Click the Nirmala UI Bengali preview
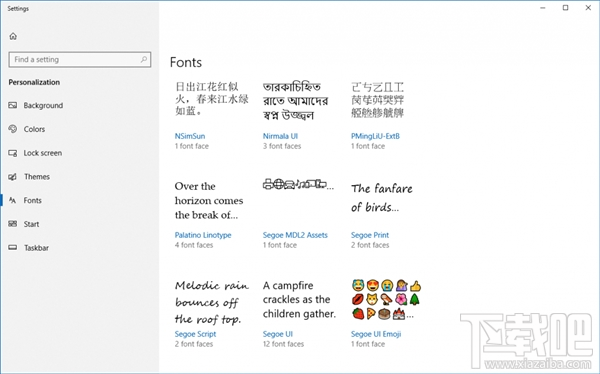600x374 pixels. (295, 101)
